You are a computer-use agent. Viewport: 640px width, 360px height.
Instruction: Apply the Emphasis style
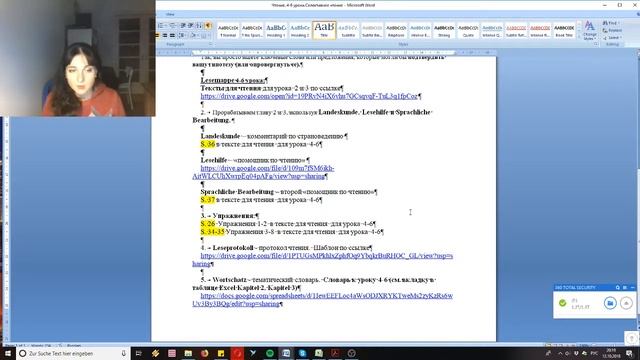pos(396,31)
